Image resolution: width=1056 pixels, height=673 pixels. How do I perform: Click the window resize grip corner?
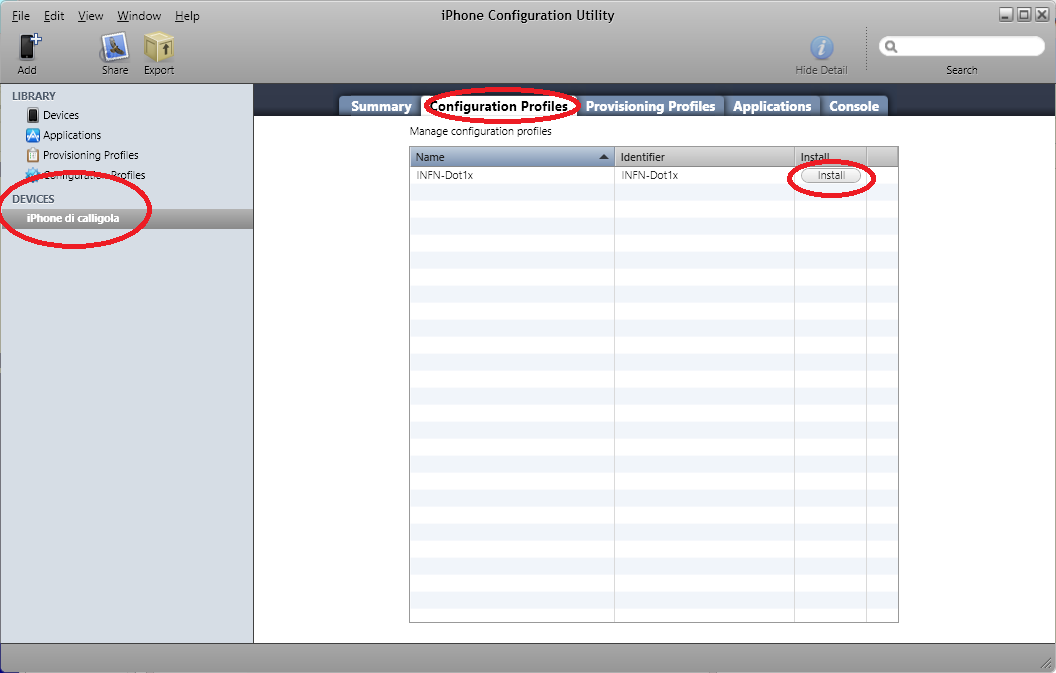1046,664
